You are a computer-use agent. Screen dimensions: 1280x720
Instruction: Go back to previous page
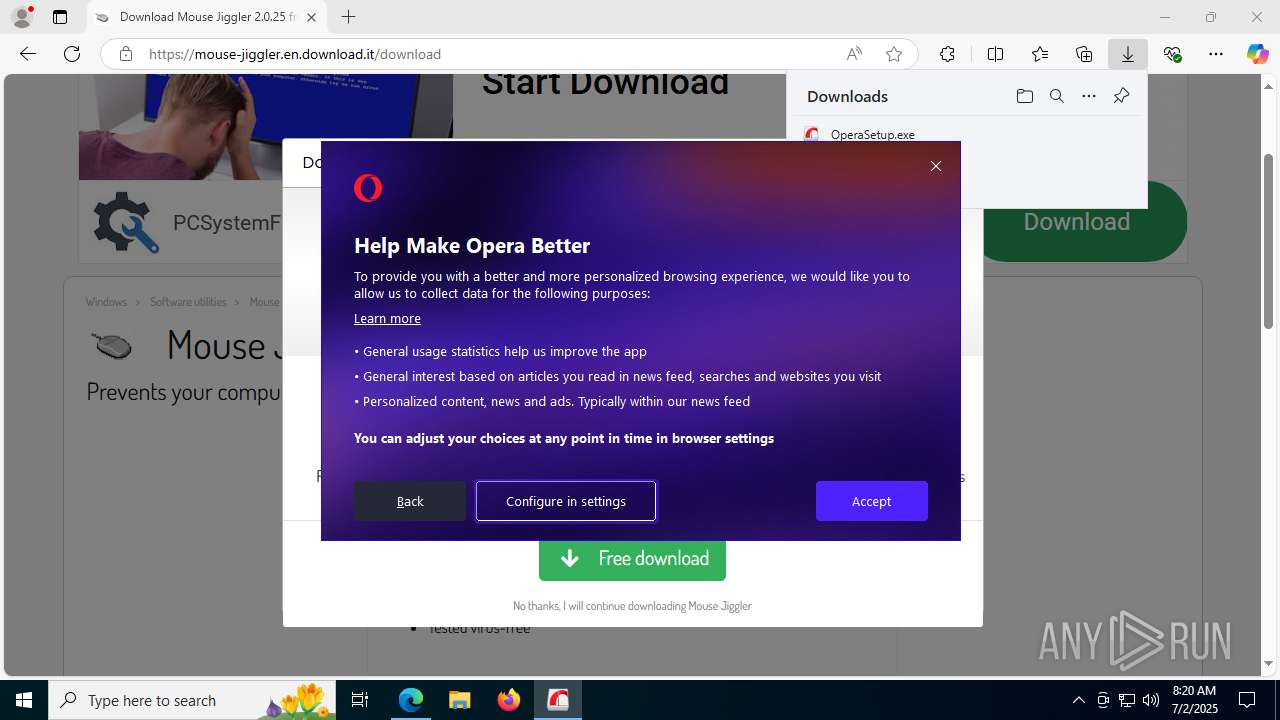coord(28,54)
